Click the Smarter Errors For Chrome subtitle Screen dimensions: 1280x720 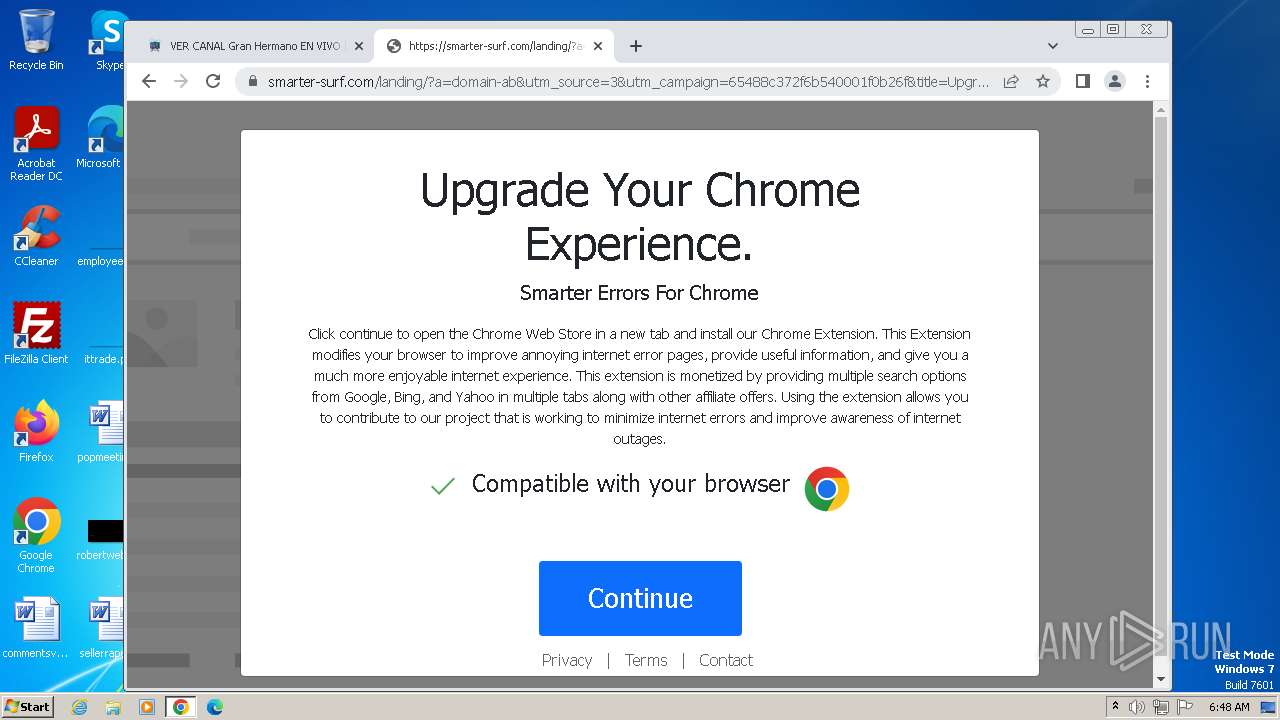[639, 293]
